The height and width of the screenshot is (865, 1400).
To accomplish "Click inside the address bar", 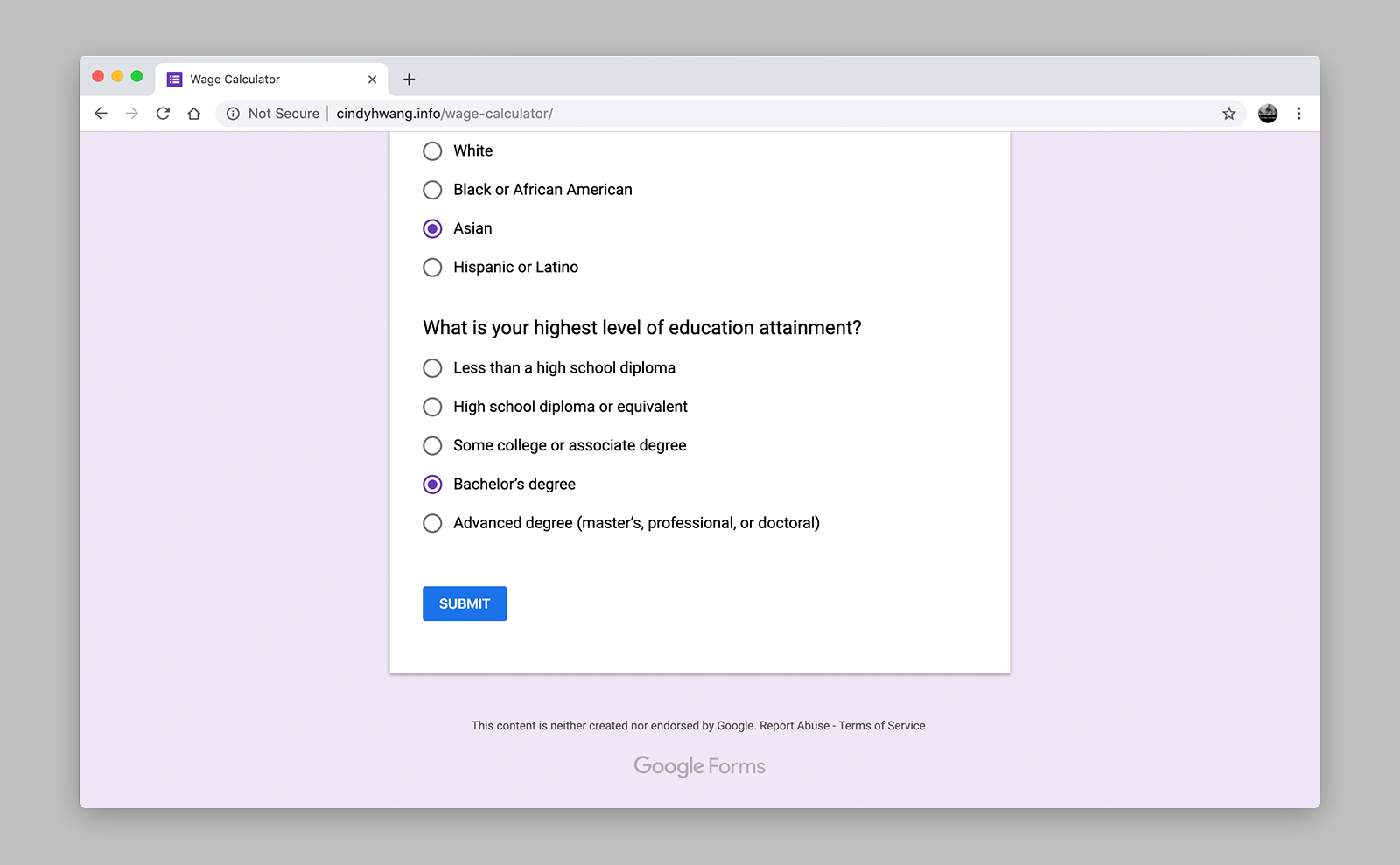I will 612,113.
